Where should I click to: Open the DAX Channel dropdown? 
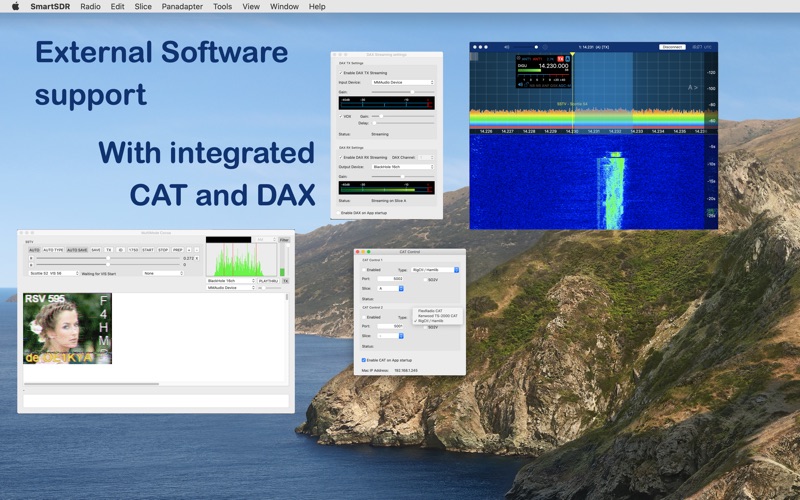point(426,157)
